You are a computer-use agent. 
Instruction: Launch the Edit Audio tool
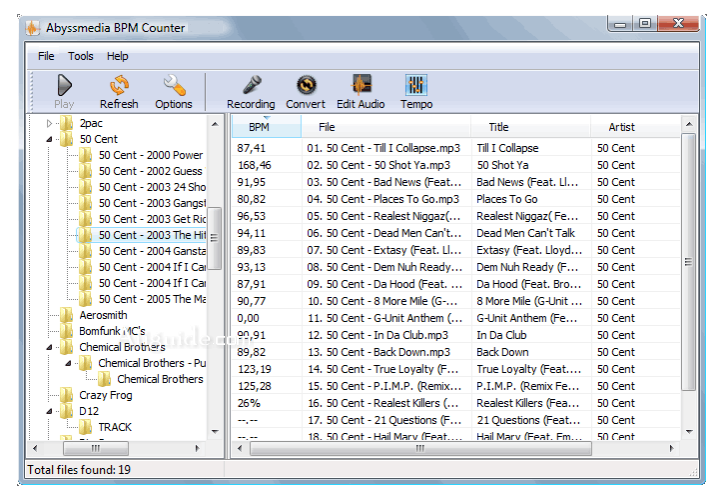tap(361, 86)
